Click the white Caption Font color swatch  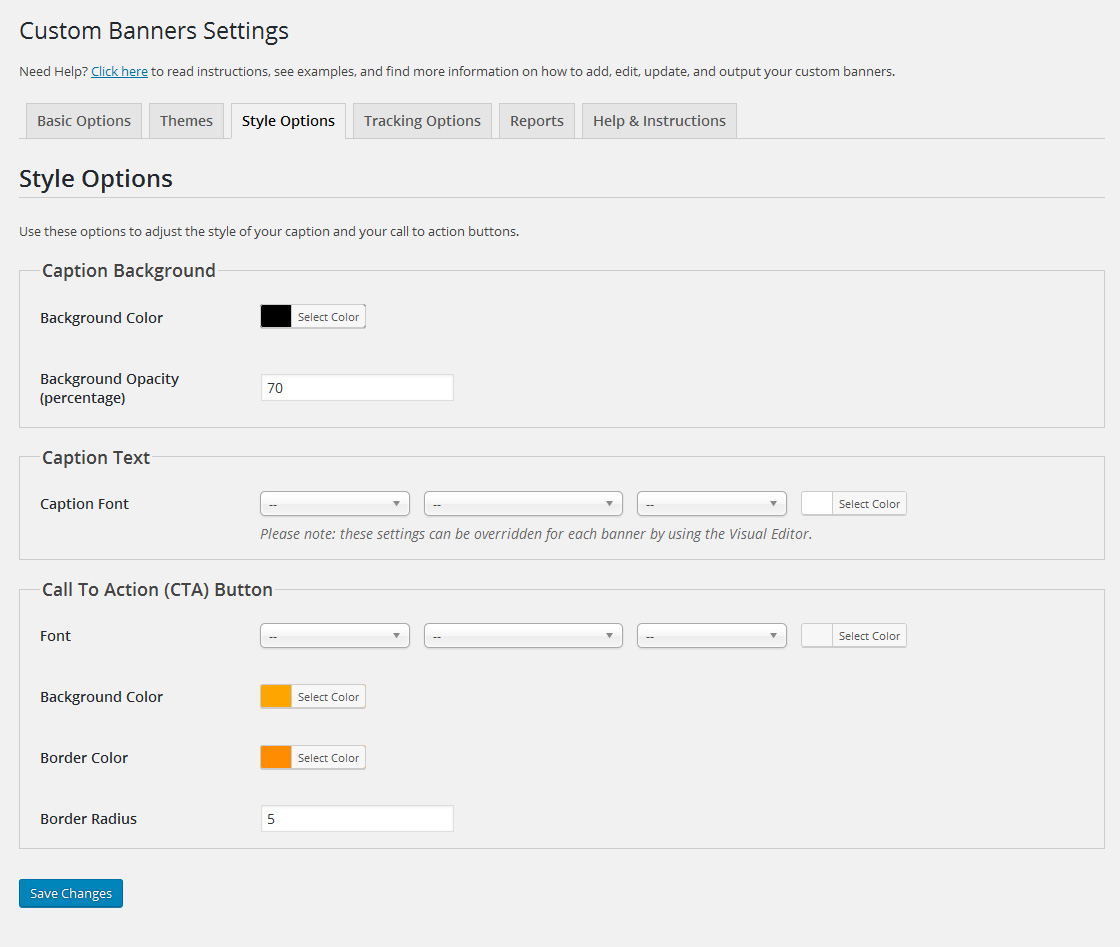(817, 504)
